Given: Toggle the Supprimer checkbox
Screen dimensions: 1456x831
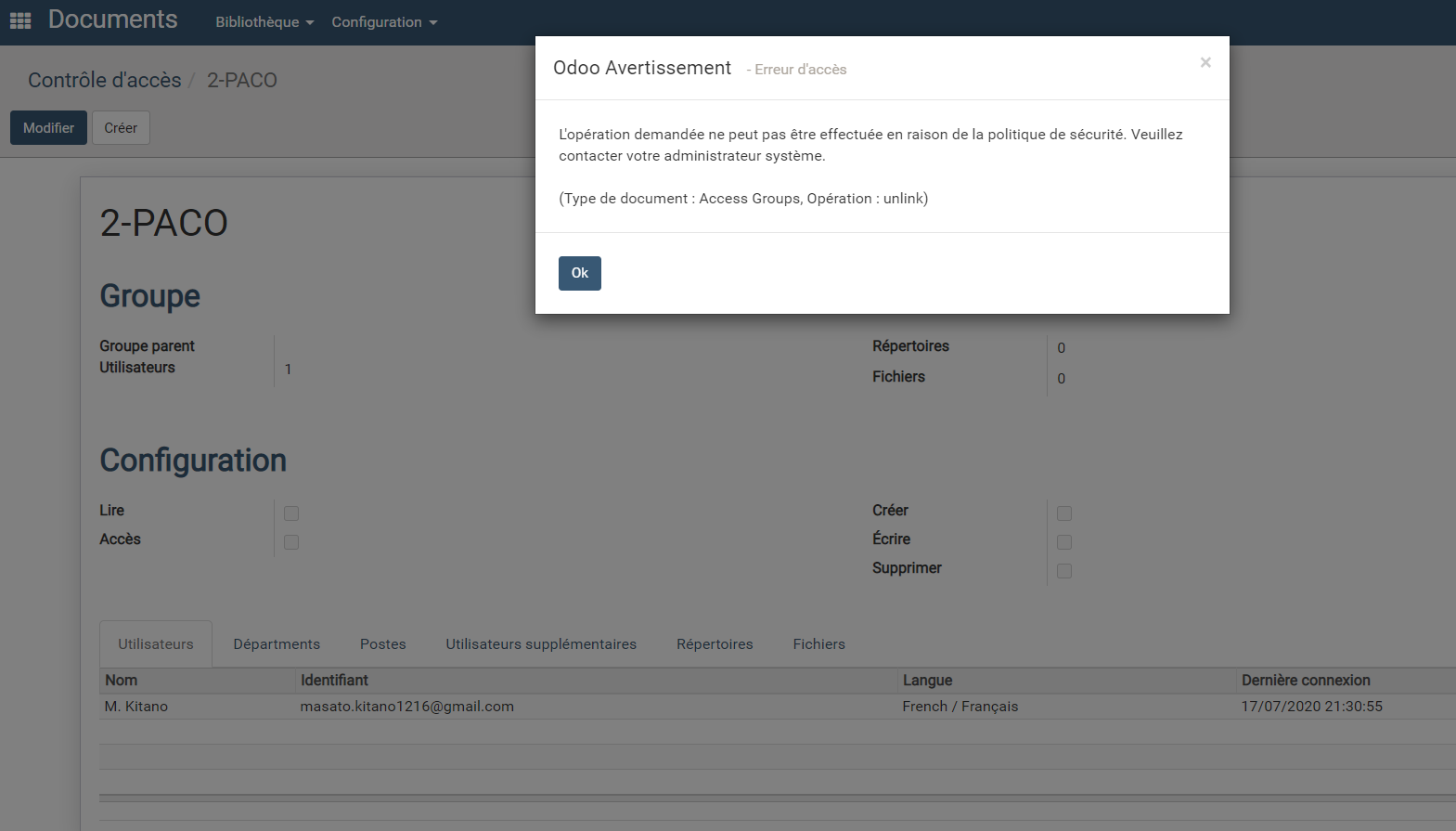Looking at the screenshot, I should tap(1064, 571).
